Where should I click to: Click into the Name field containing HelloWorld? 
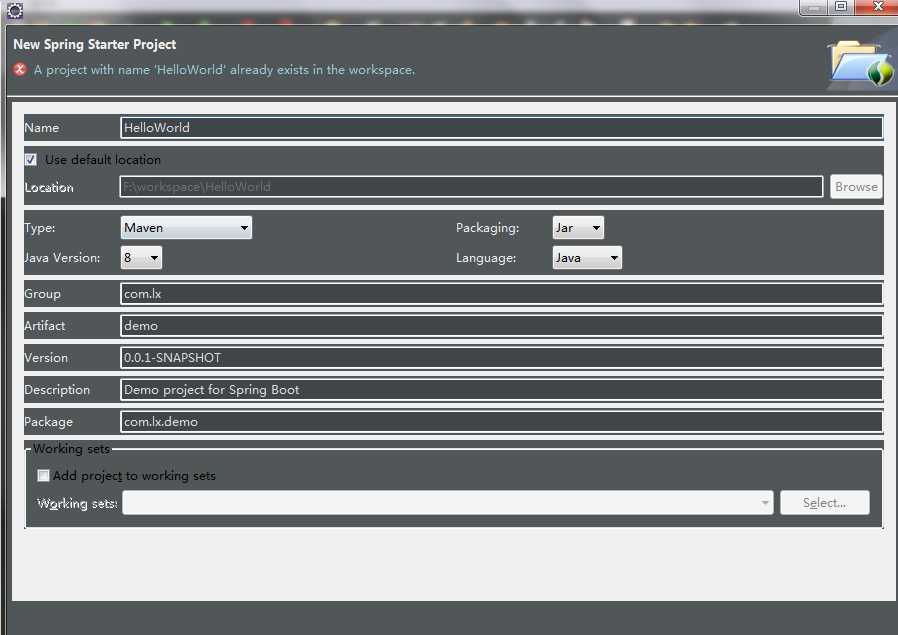pos(501,128)
